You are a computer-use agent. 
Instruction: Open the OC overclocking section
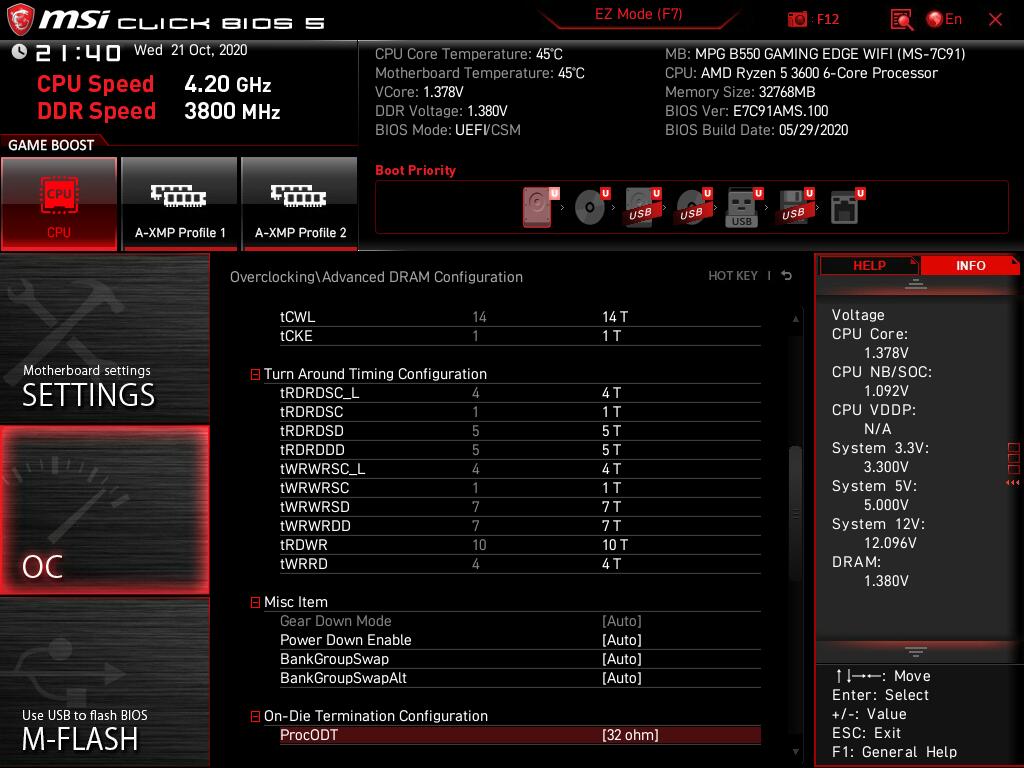pyautogui.click(x=104, y=510)
